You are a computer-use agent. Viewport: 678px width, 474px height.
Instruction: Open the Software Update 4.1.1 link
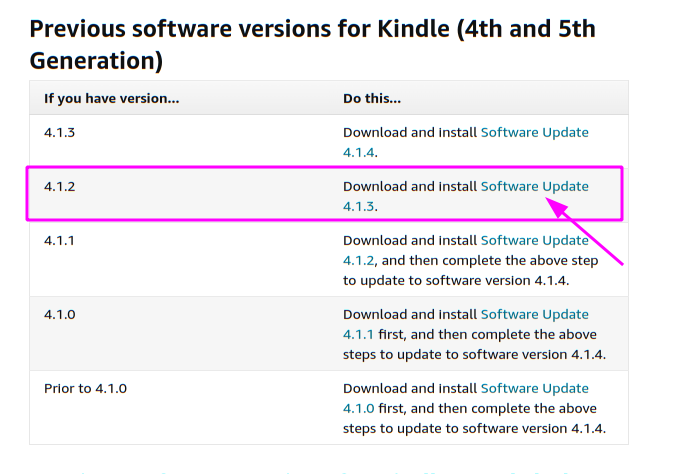(534, 314)
